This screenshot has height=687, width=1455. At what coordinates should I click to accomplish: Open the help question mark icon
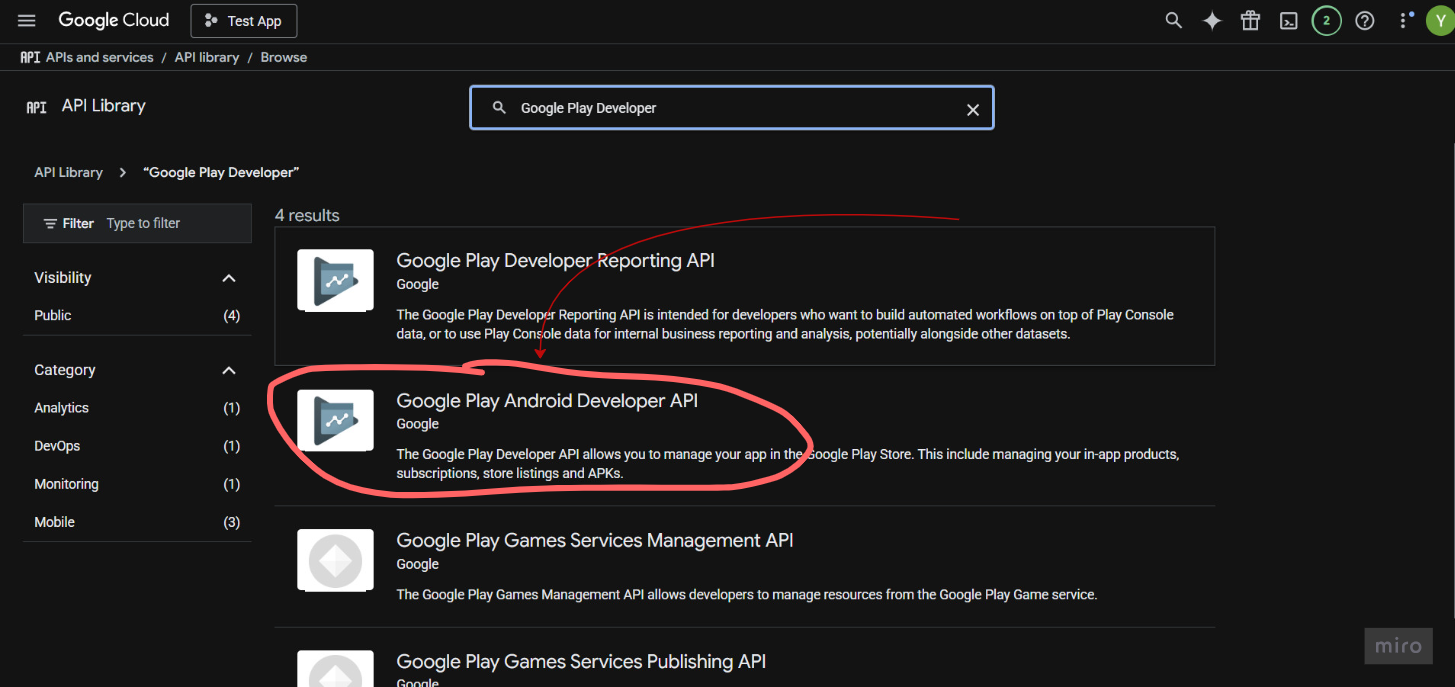(1365, 21)
